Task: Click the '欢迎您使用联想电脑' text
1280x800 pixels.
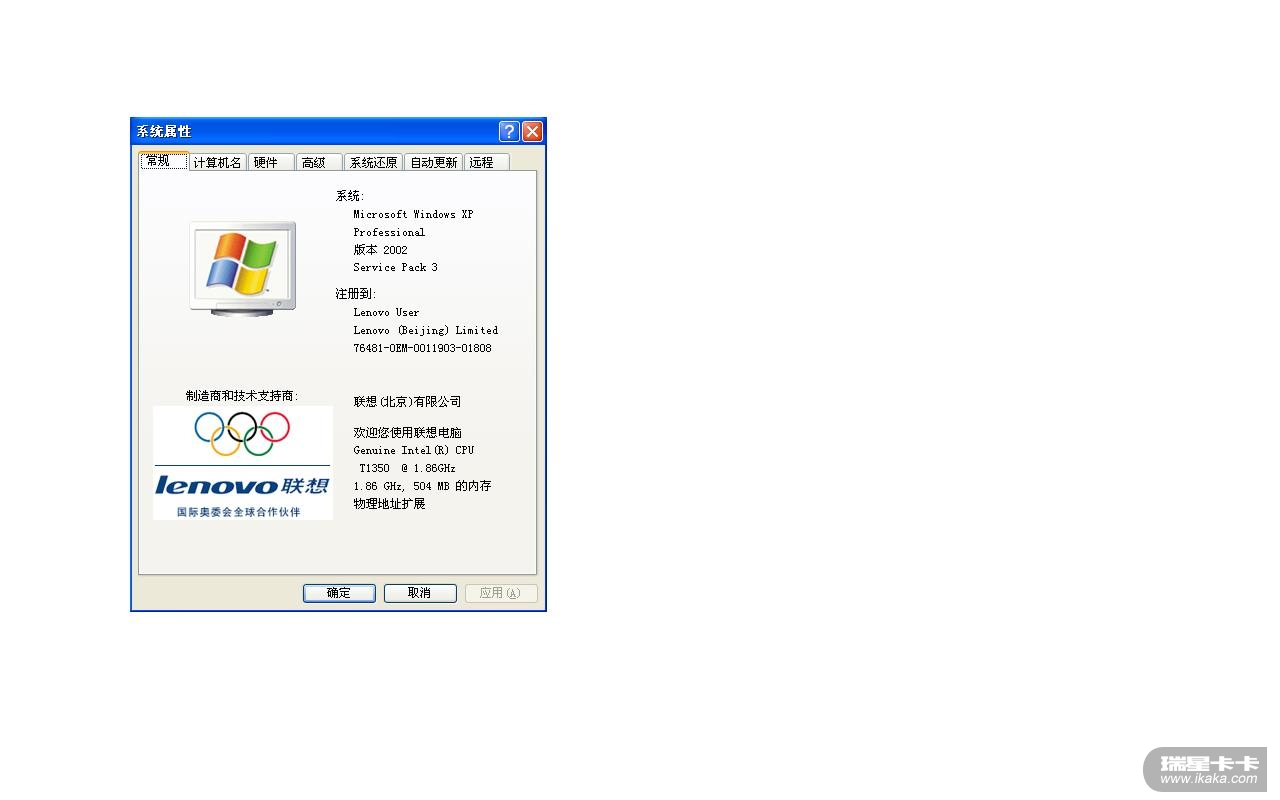Action: 408,433
